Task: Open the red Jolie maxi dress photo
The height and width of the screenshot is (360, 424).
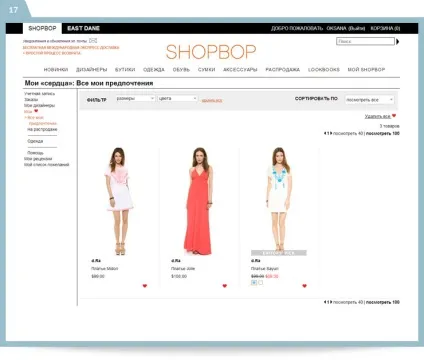Action: pyautogui.click(x=199, y=201)
